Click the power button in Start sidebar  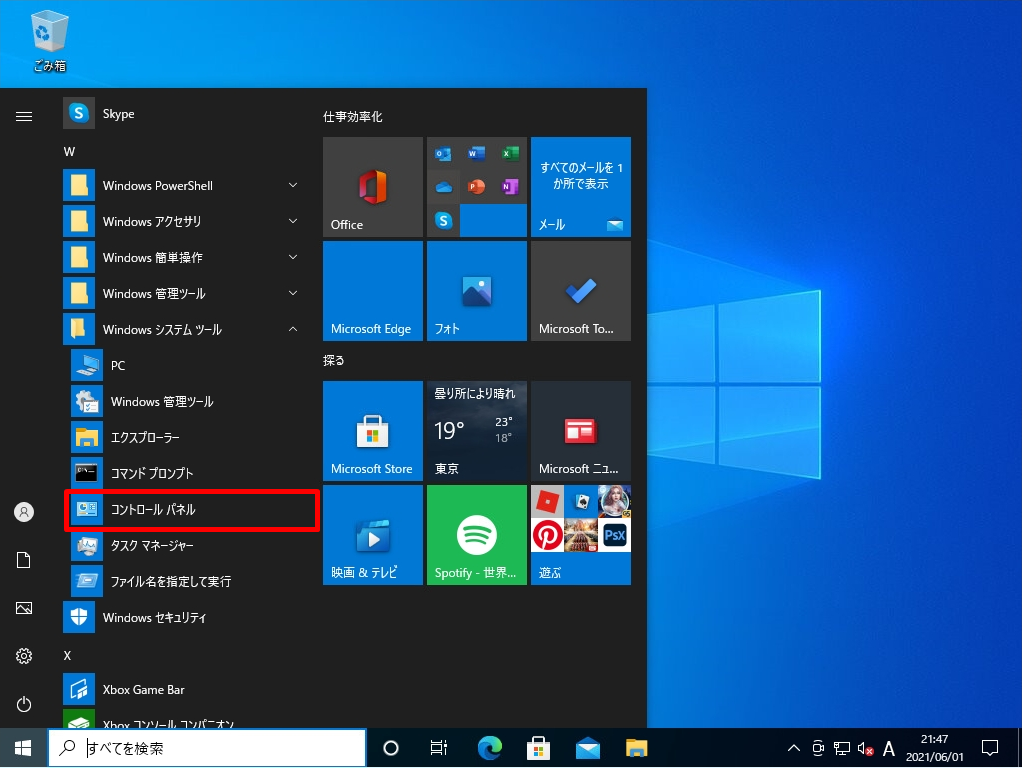[24, 704]
